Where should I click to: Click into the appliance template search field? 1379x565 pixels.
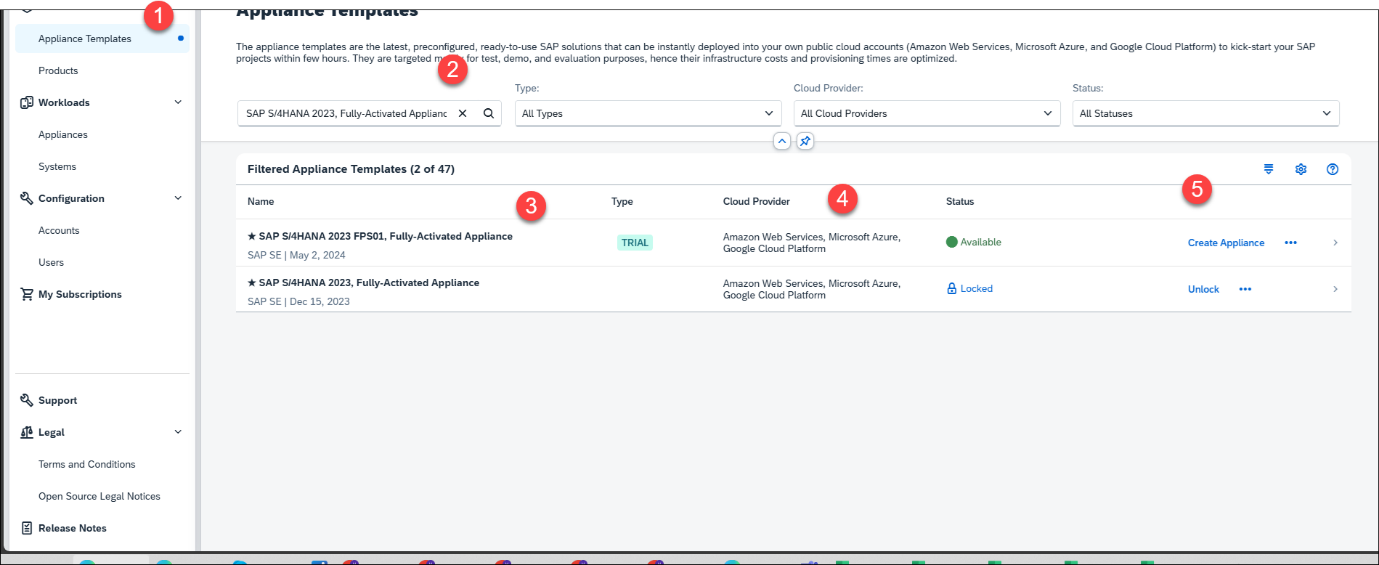click(346, 114)
